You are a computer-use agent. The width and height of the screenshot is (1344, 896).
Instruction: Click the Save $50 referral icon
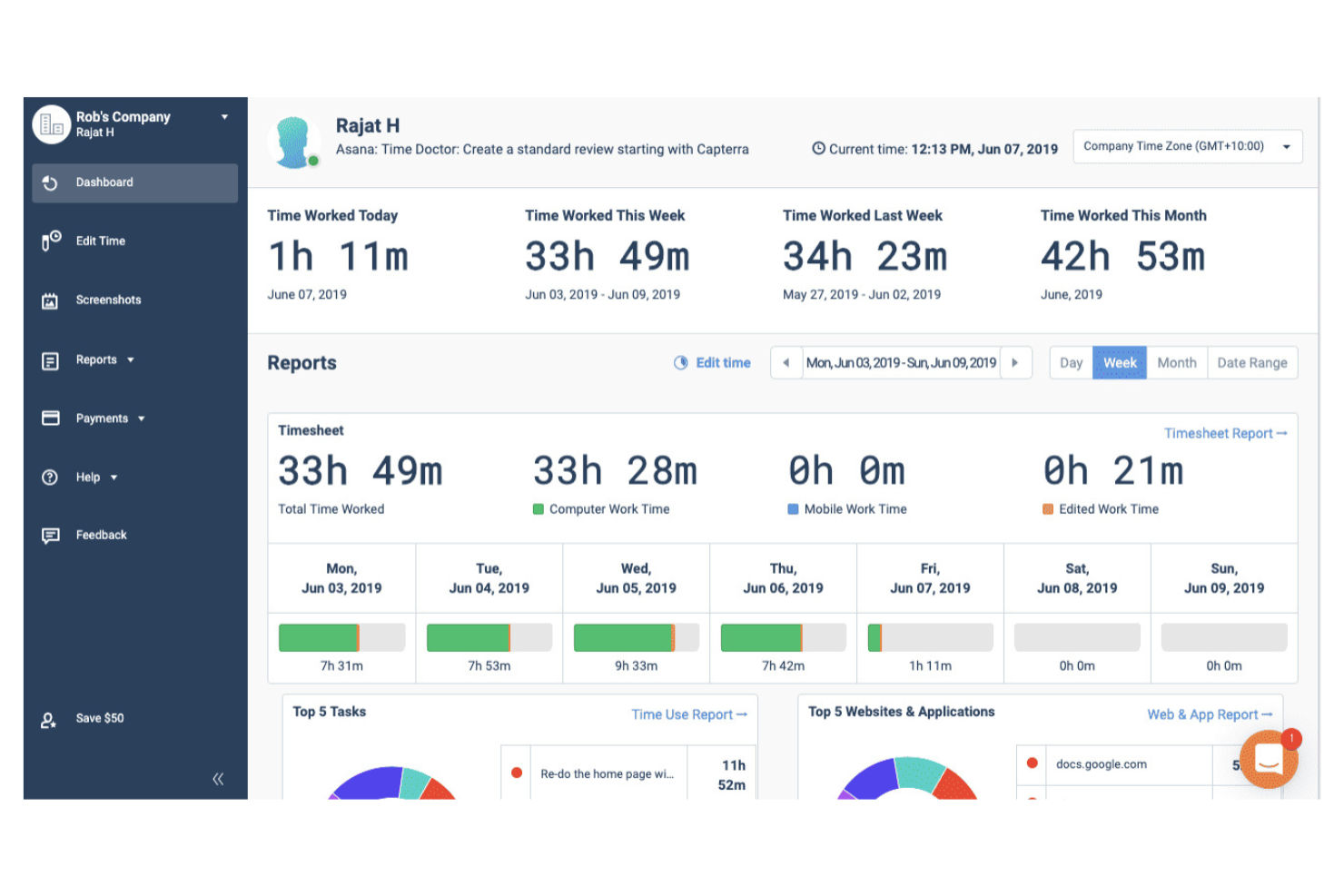click(x=49, y=720)
